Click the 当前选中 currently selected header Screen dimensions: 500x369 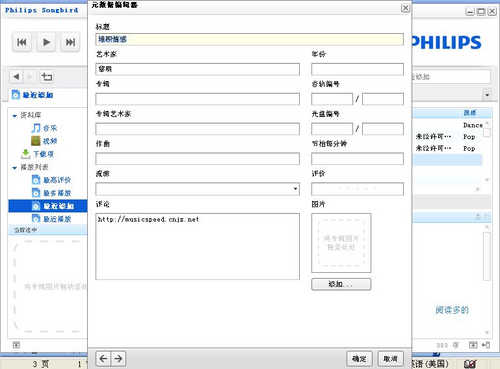click(26, 230)
